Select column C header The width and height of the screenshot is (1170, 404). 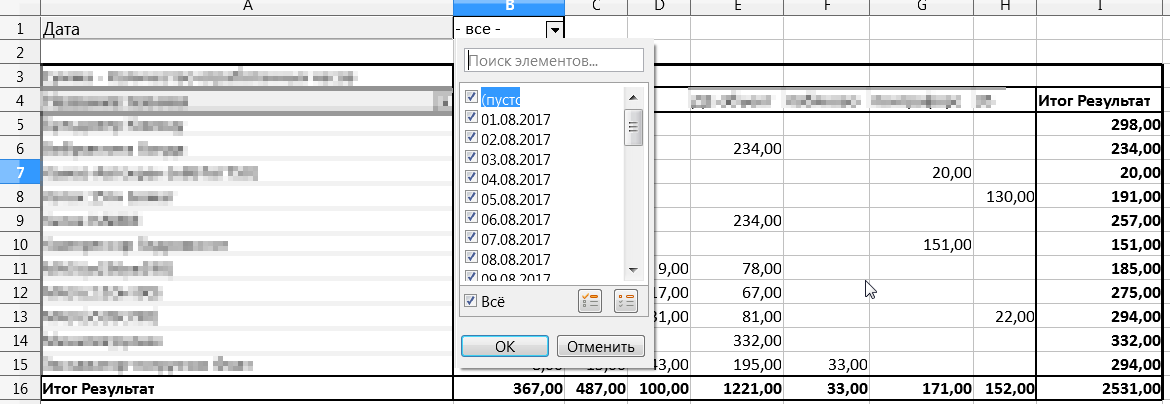coord(596,7)
